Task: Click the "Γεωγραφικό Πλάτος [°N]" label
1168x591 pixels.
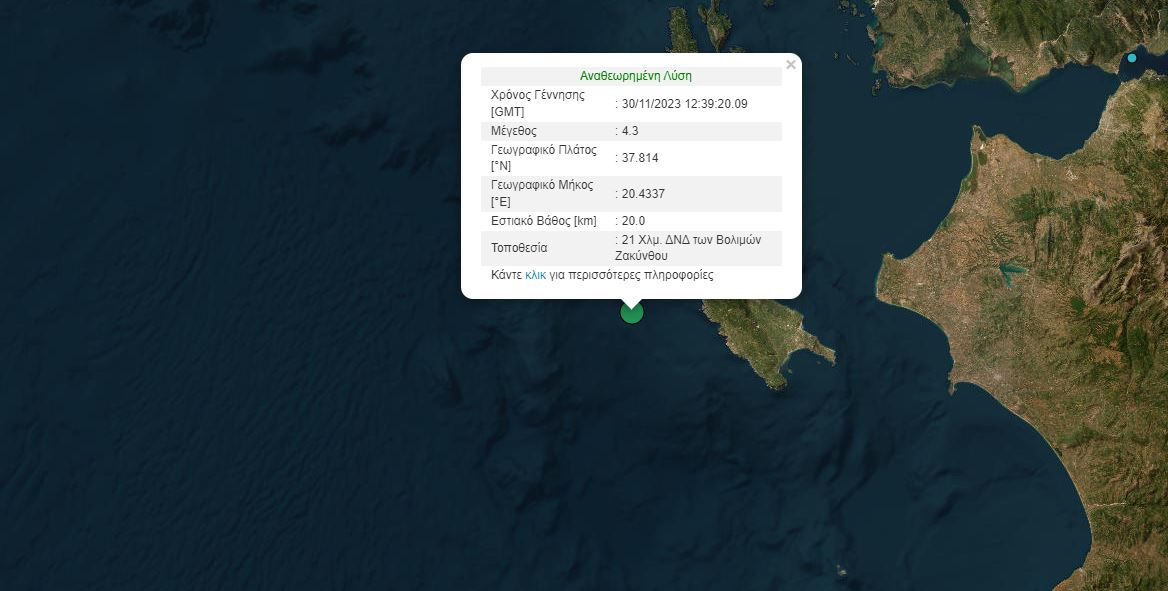Action: (x=543, y=158)
